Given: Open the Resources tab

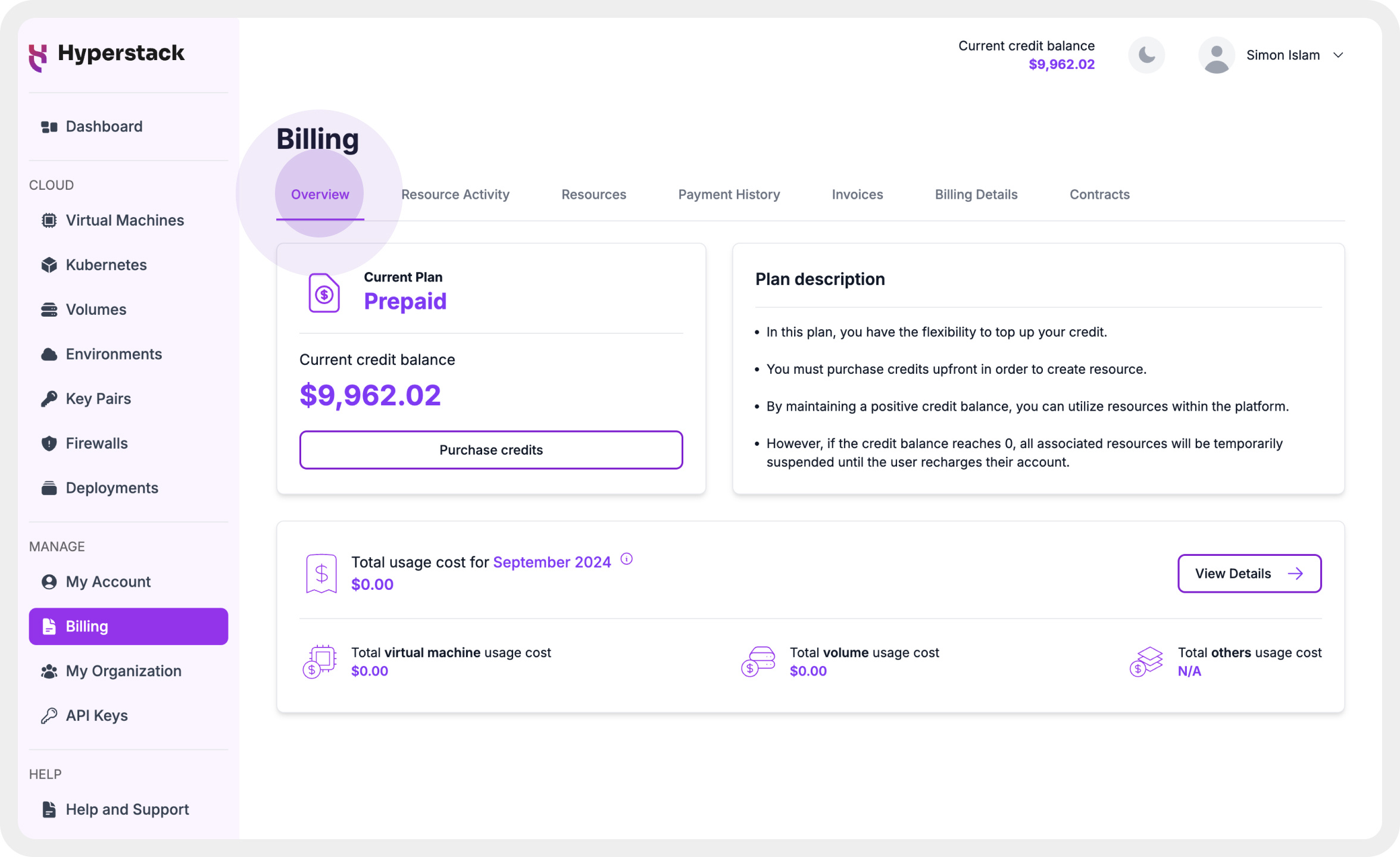Looking at the screenshot, I should point(593,195).
